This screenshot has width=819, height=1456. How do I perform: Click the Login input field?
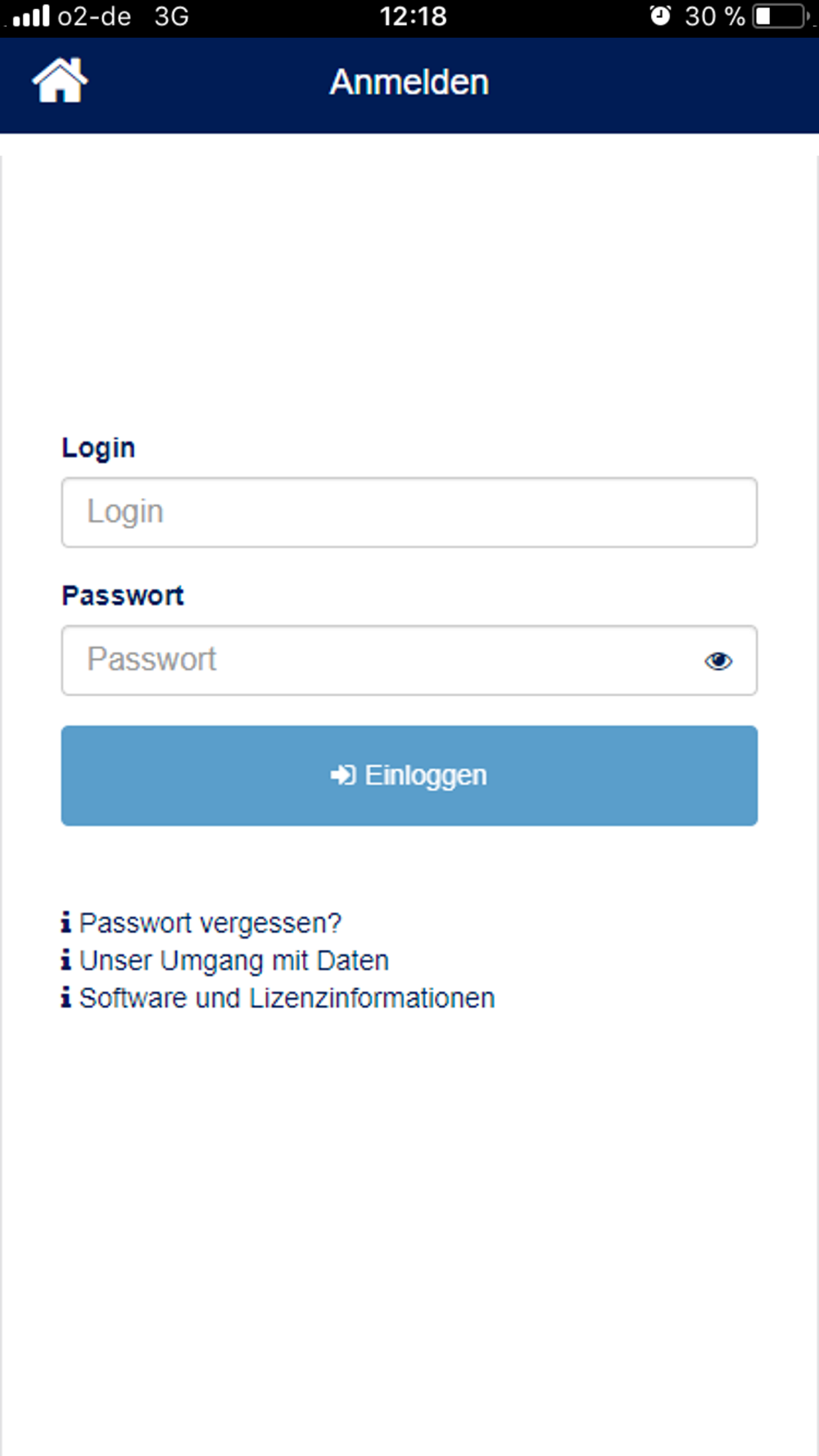(409, 513)
